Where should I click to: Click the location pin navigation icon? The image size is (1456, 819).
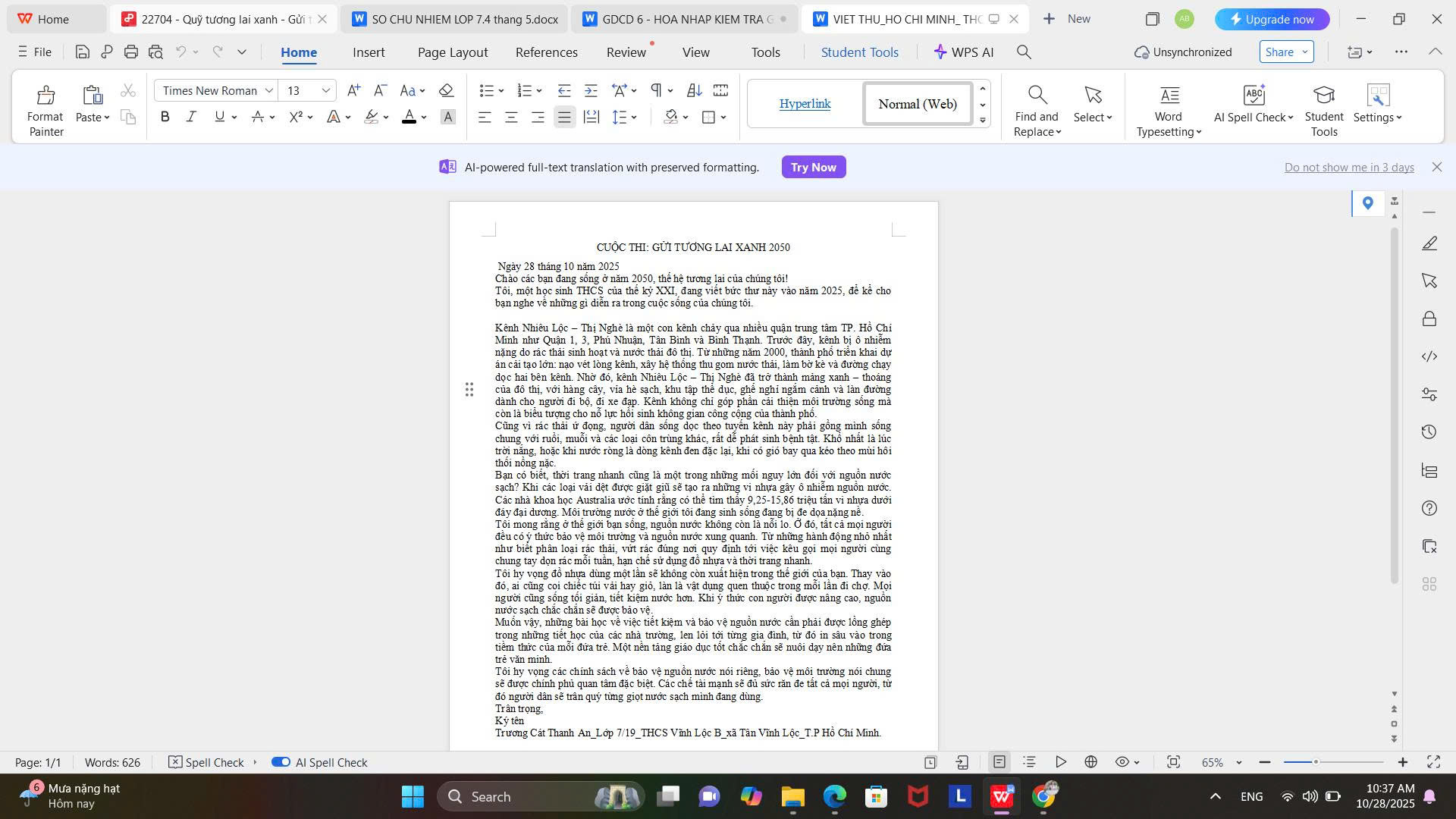click(x=1368, y=203)
